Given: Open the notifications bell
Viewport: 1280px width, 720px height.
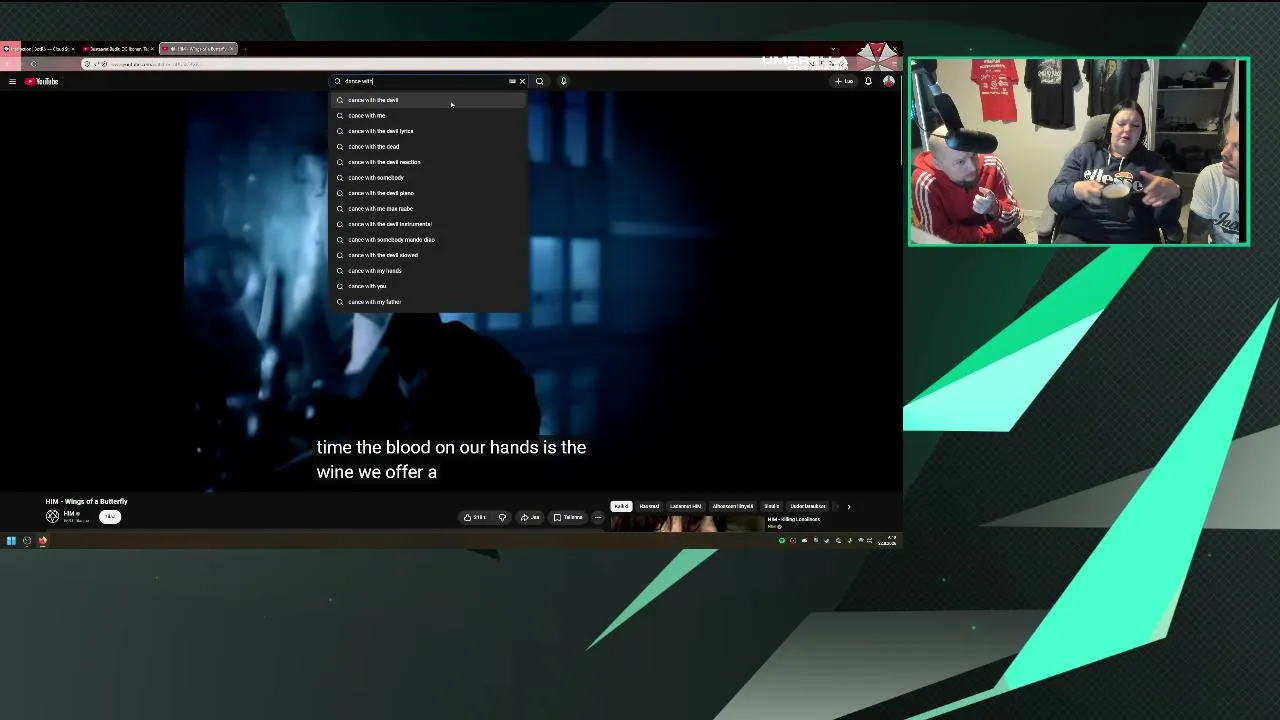Looking at the screenshot, I should coord(868,81).
